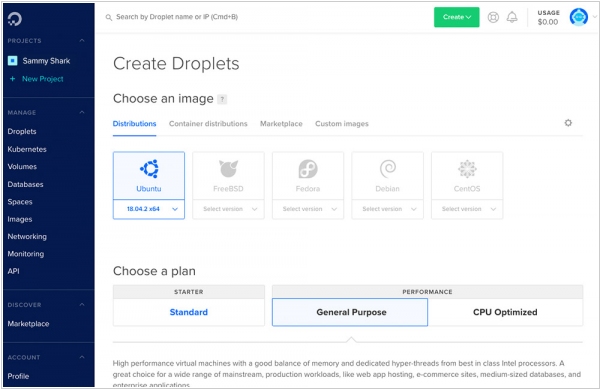Go to Kubernetes in the sidebar
The image size is (600, 389).
(x=27, y=149)
